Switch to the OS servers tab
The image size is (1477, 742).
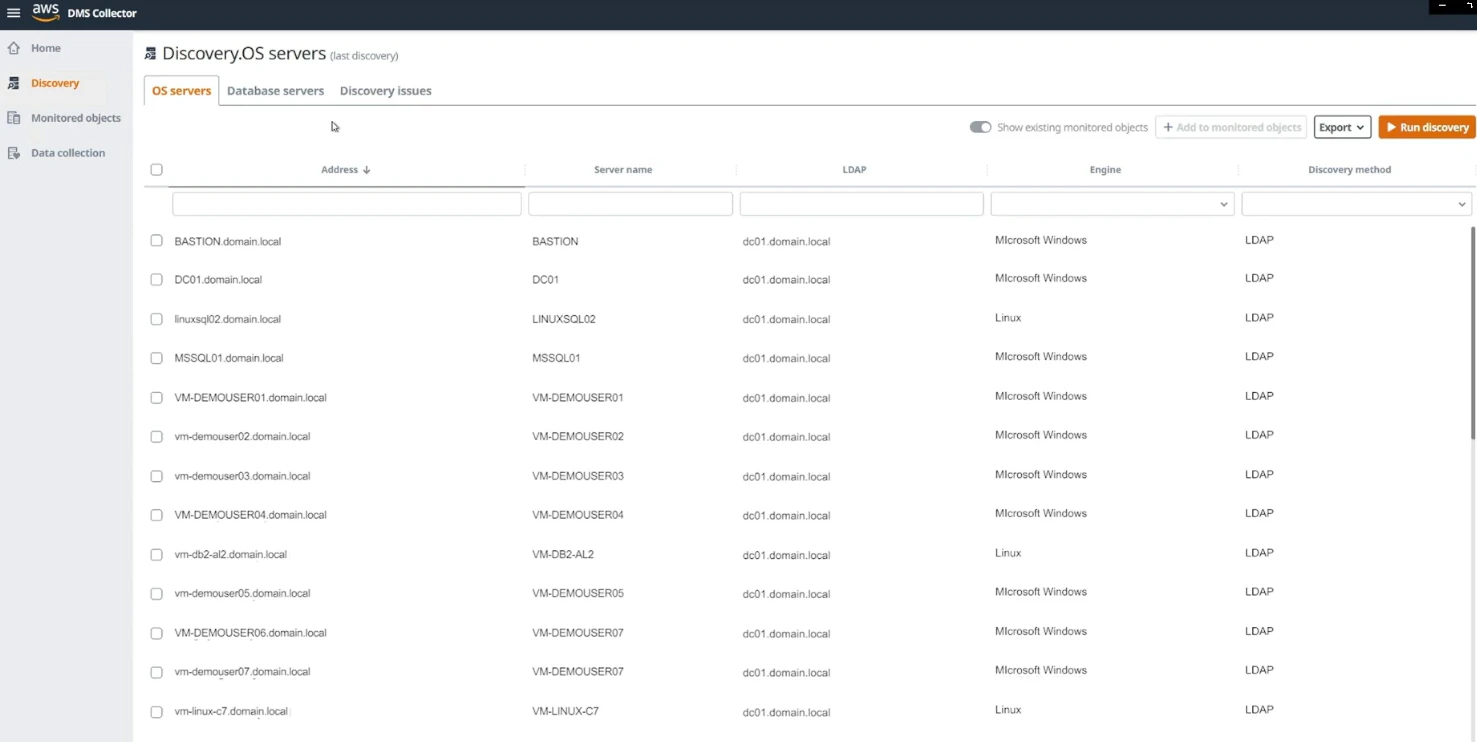point(181,90)
